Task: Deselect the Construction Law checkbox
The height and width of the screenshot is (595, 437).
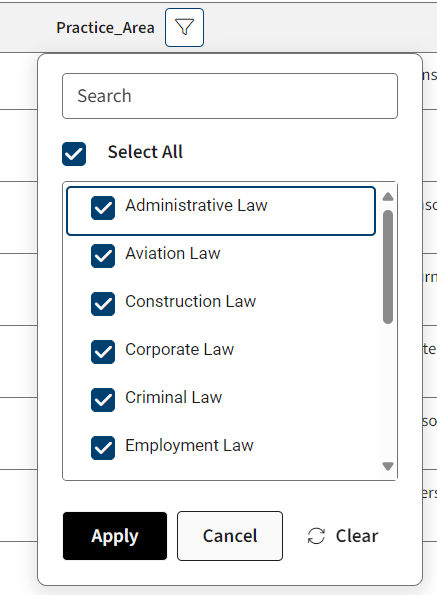Action: [103, 304]
